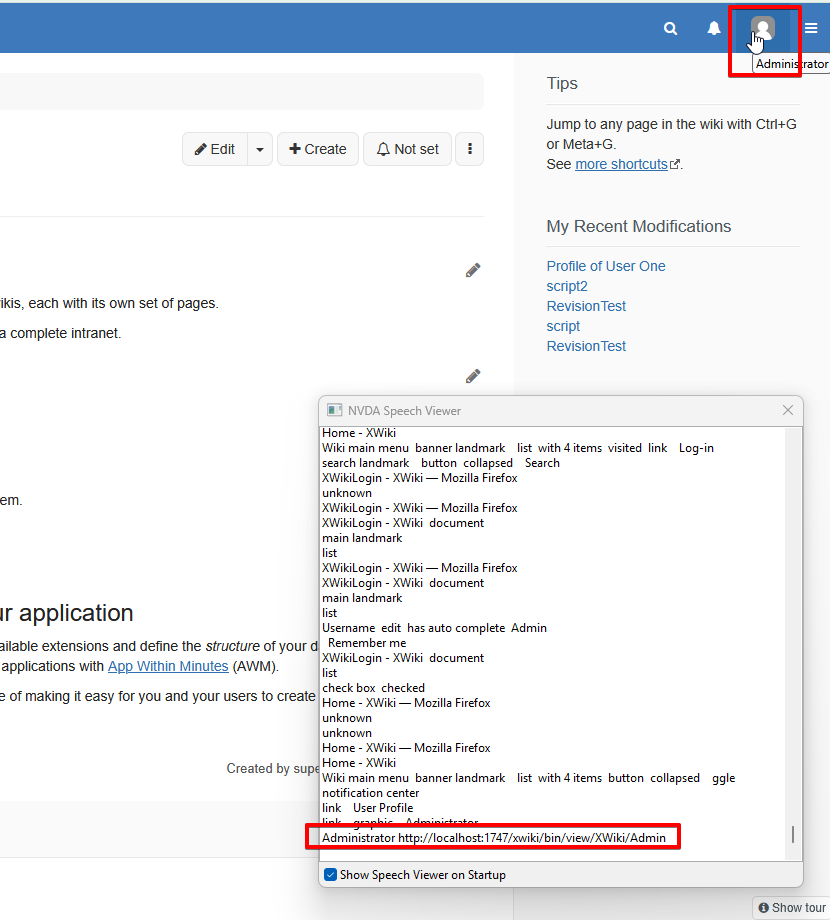The height and width of the screenshot is (920, 830).
Task: Click the first section edit pencil
Action: 473,270
